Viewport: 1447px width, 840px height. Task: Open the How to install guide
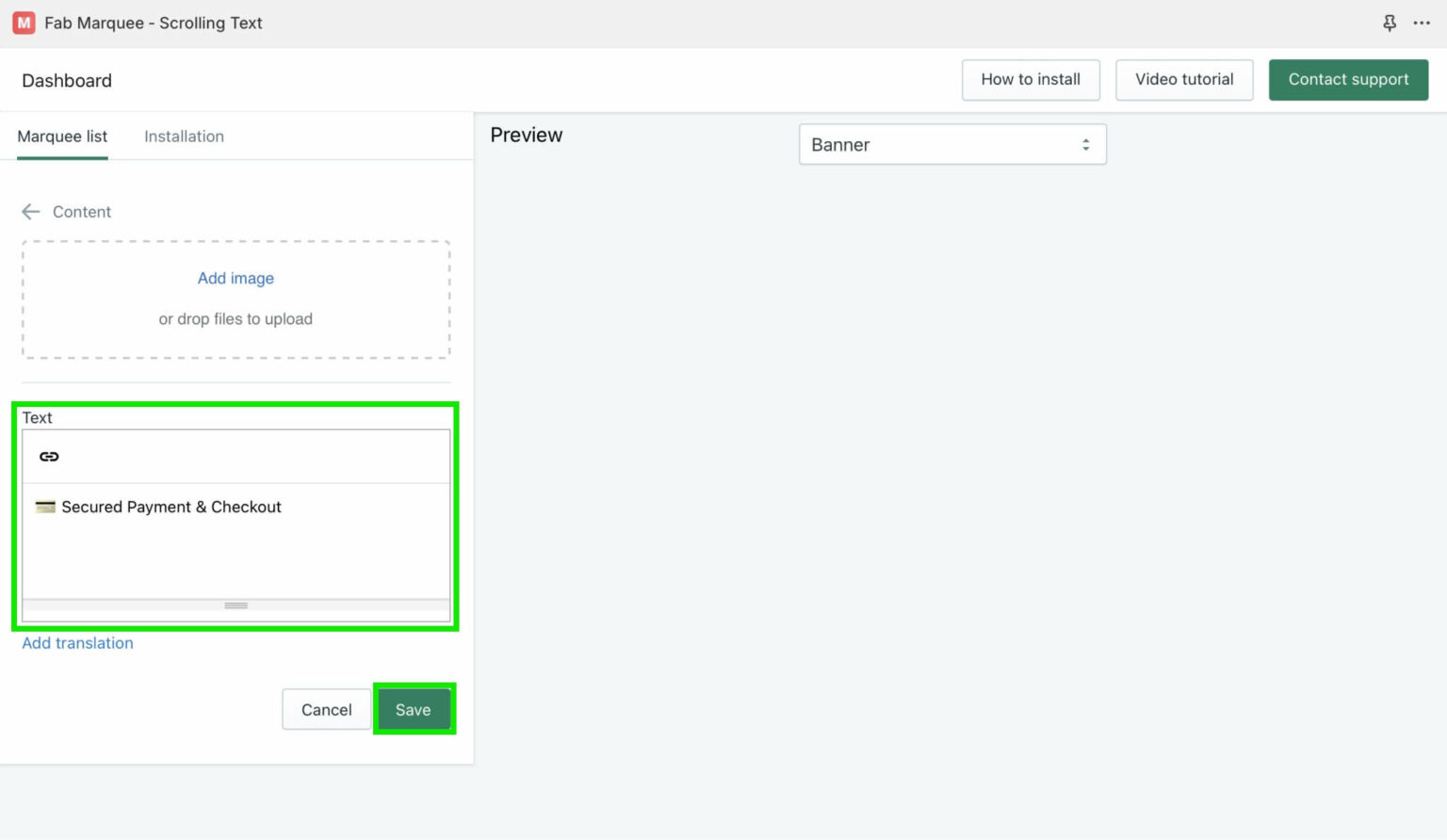1031,79
